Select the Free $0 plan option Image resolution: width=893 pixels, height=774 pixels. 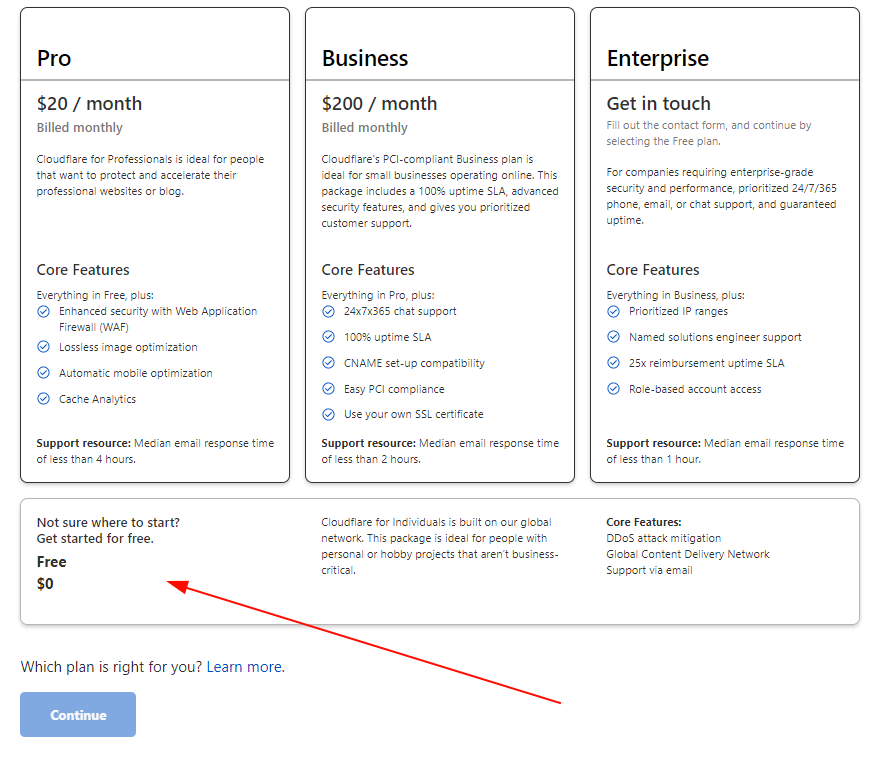[x=52, y=572]
